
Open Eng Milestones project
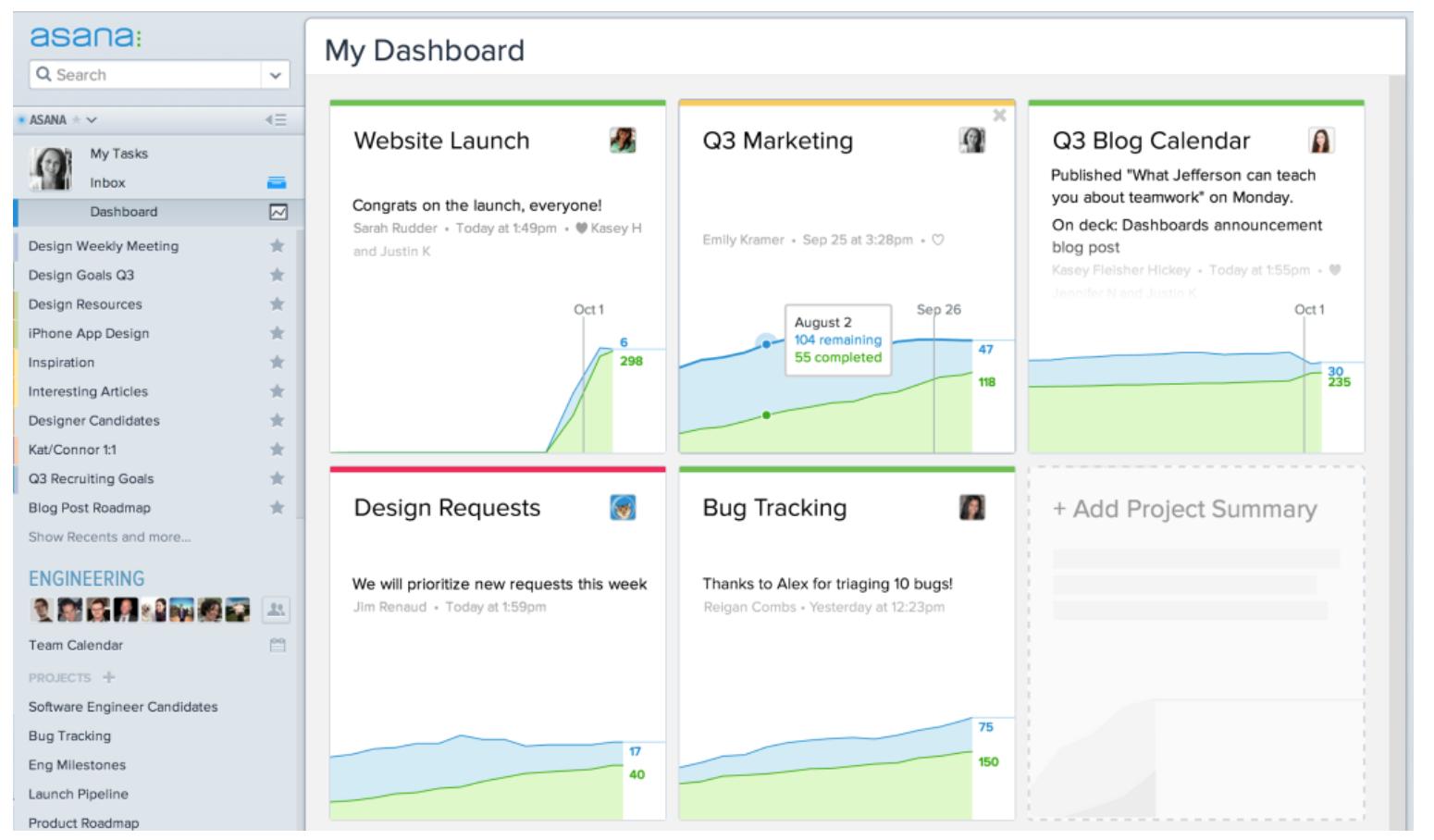pyautogui.click(x=77, y=765)
